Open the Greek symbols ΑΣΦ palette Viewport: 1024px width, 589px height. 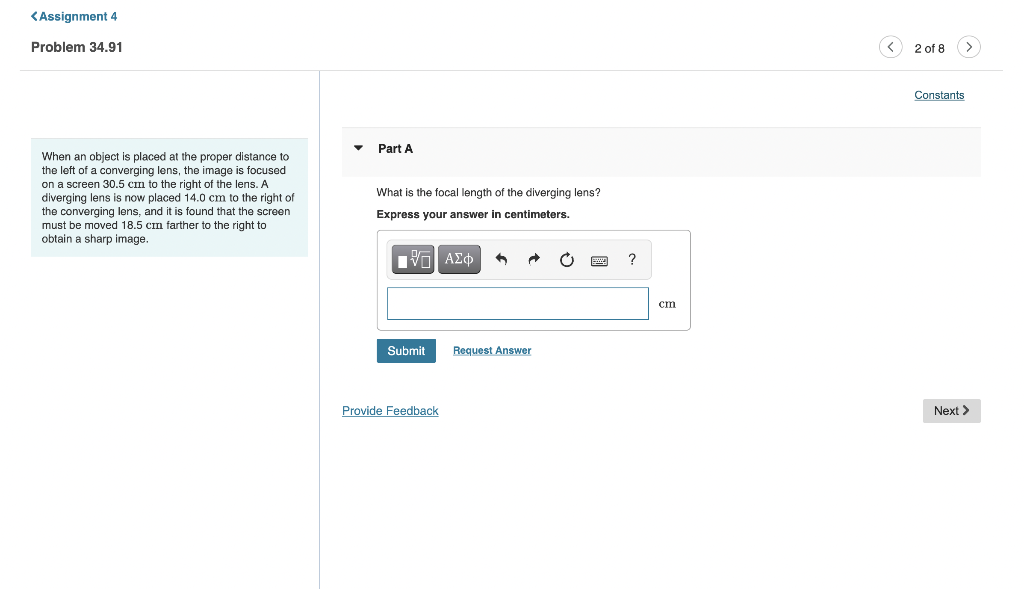pyautogui.click(x=459, y=259)
